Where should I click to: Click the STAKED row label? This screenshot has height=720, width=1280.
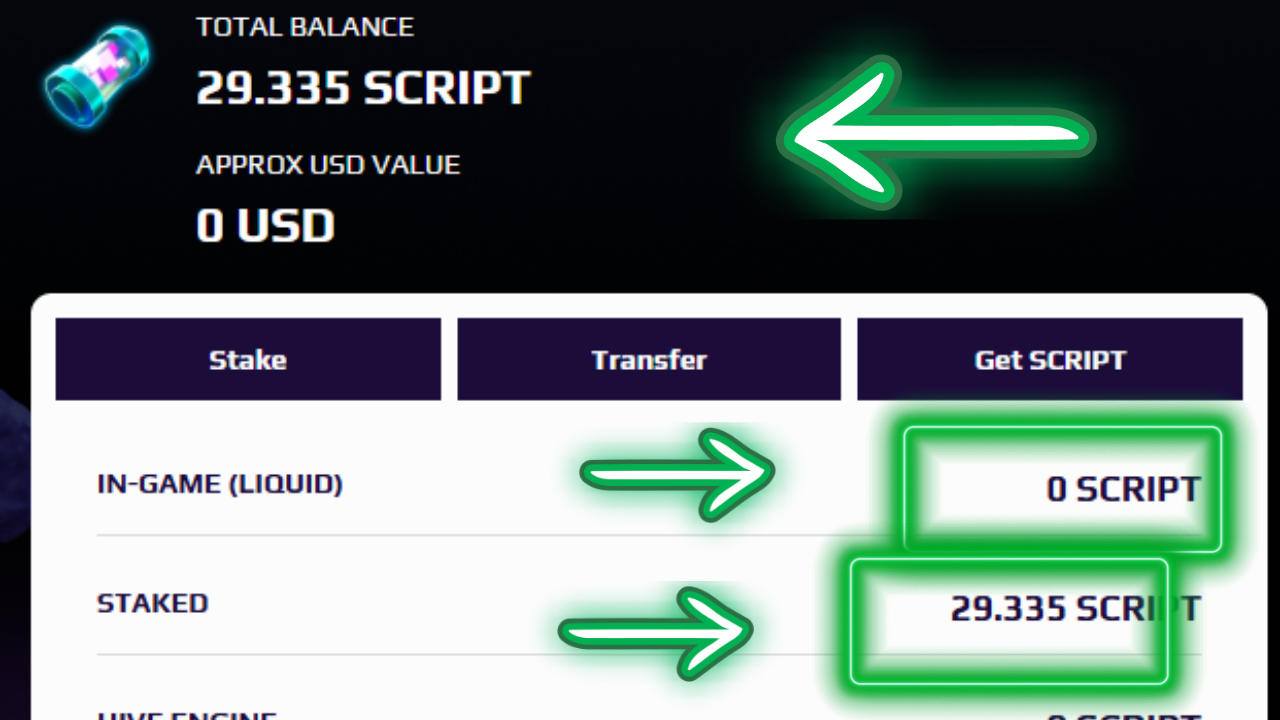pos(153,604)
